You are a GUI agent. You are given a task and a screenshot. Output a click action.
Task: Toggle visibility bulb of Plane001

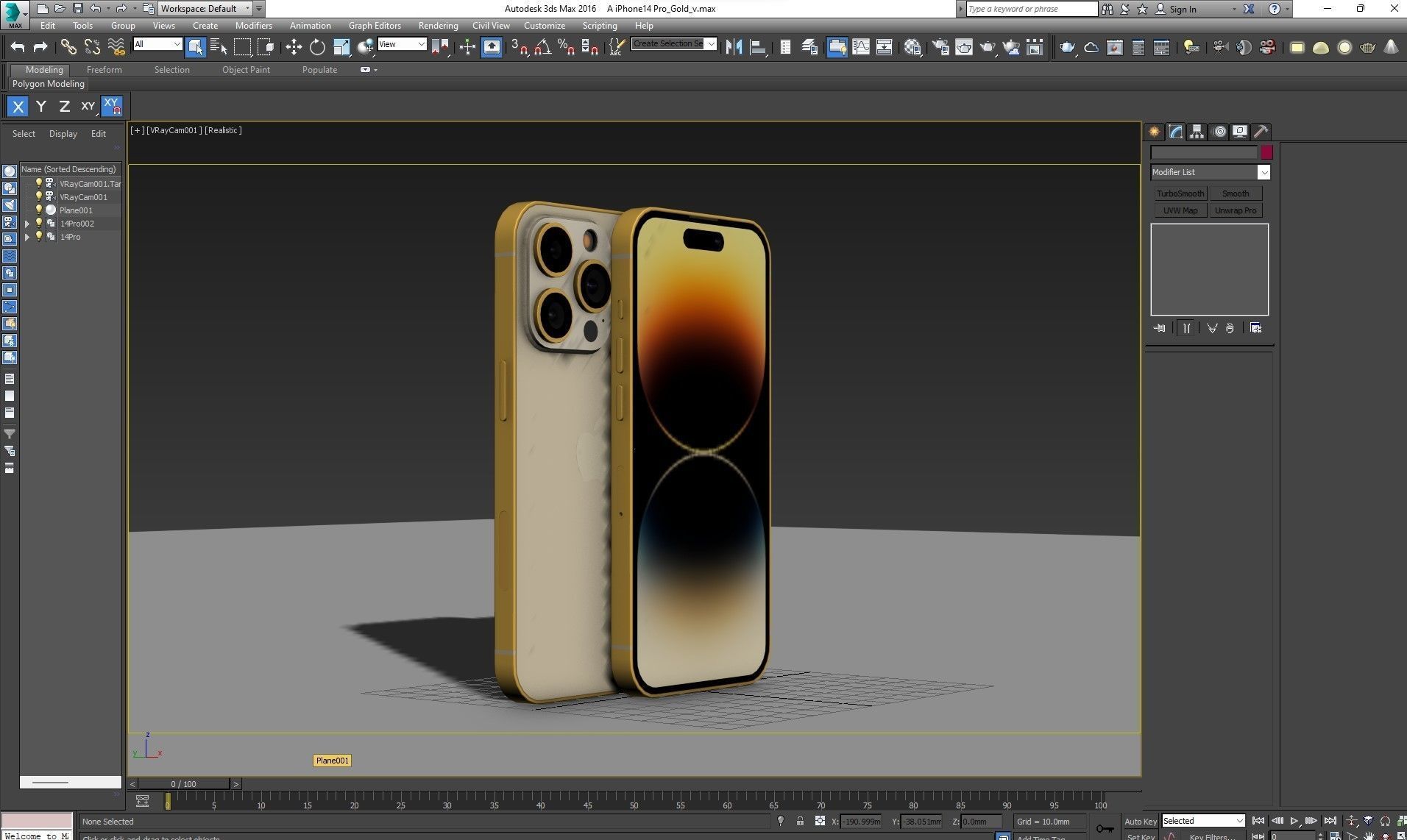pos(39,210)
